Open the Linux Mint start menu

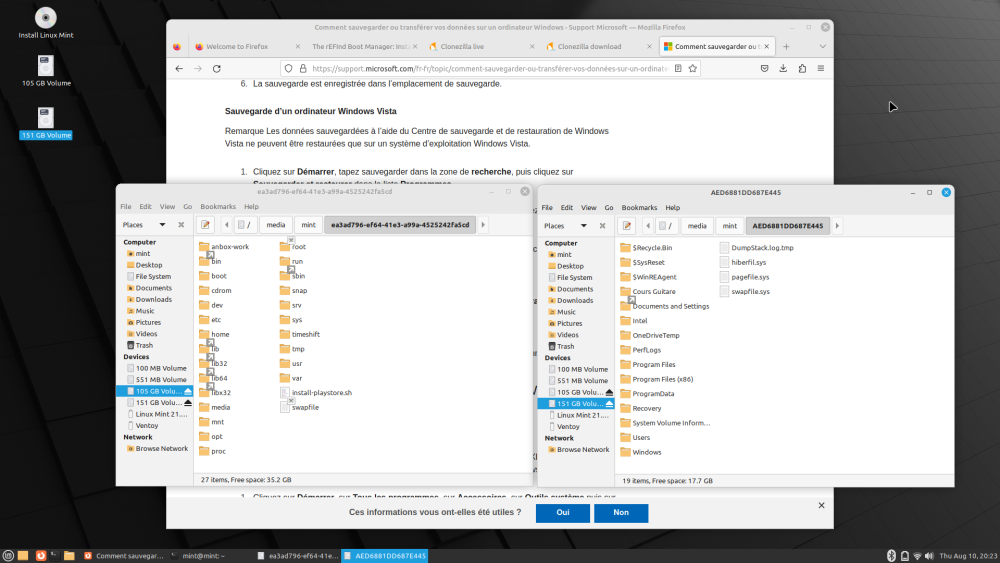click(x=9, y=555)
